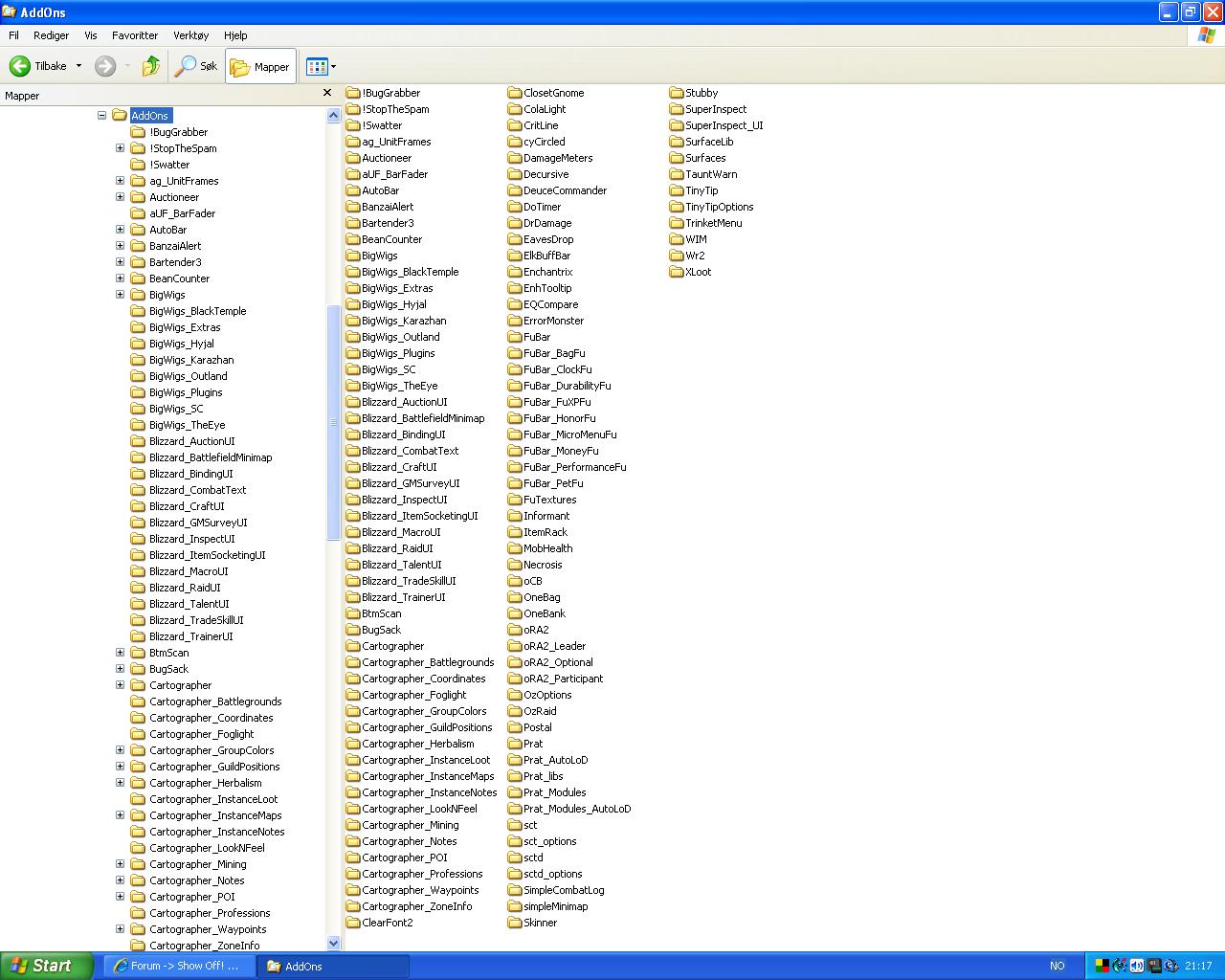Click the 21:17 taskbar clock
The width and height of the screenshot is (1225, 980).
click(x=1198, y=966)
